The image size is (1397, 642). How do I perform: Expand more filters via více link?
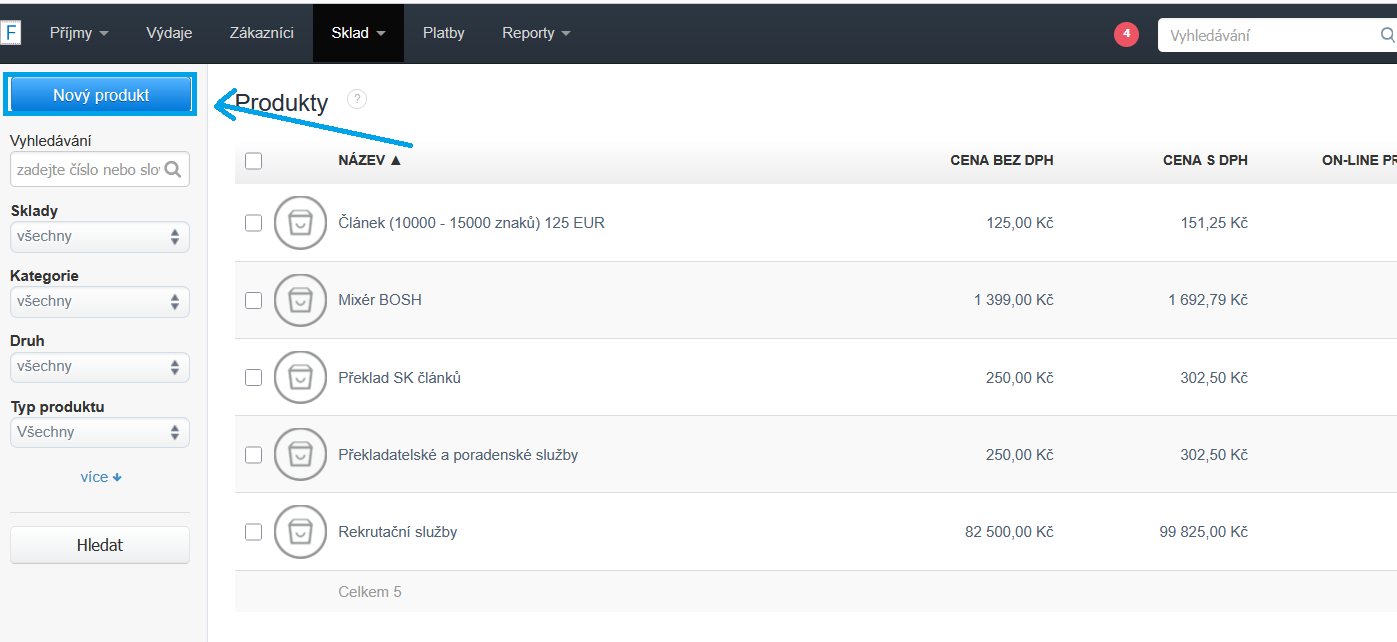[x=101, y=477]
